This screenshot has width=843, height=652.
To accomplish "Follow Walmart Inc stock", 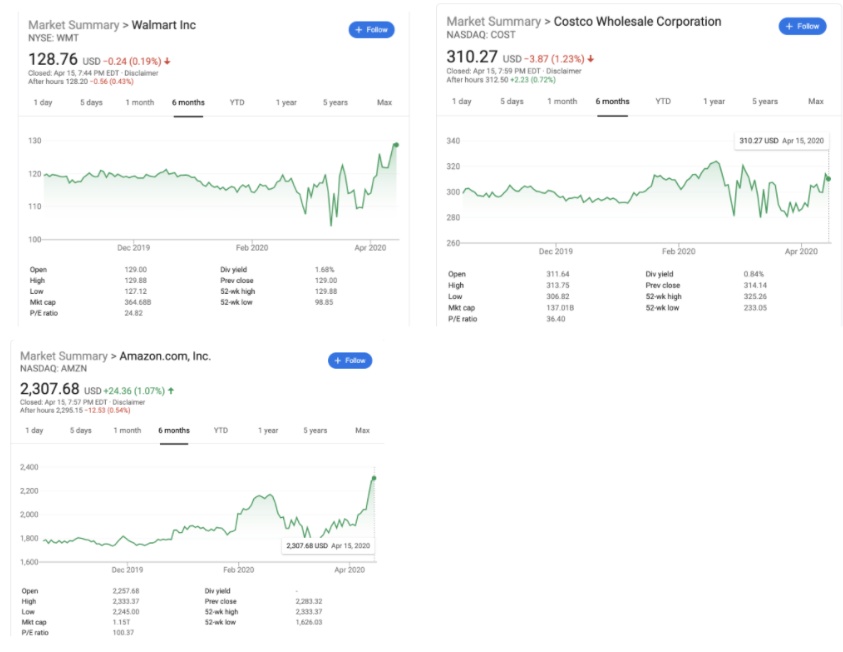I will point(371,30).
